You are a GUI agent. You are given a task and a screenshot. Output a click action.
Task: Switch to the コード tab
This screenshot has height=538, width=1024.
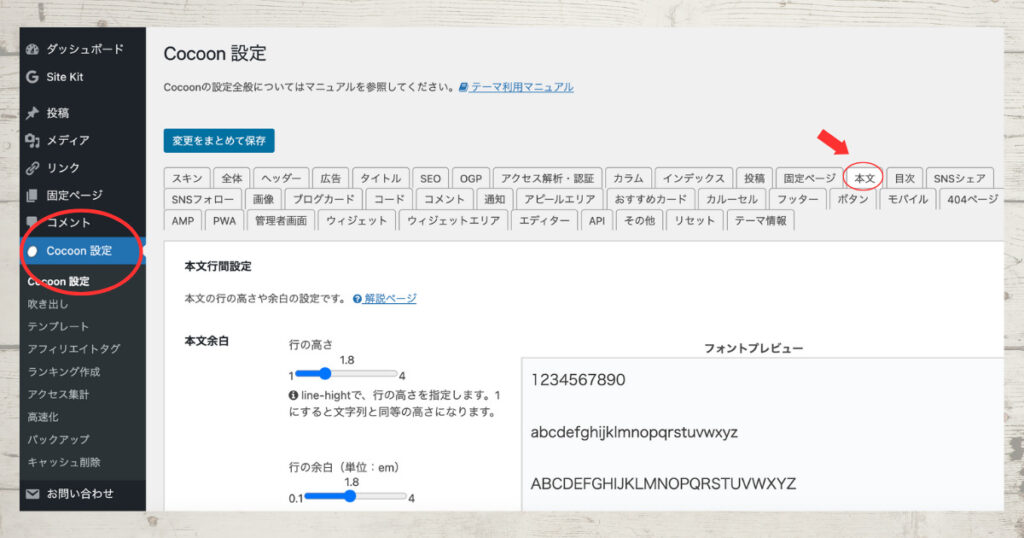click(x=389, y=199)
